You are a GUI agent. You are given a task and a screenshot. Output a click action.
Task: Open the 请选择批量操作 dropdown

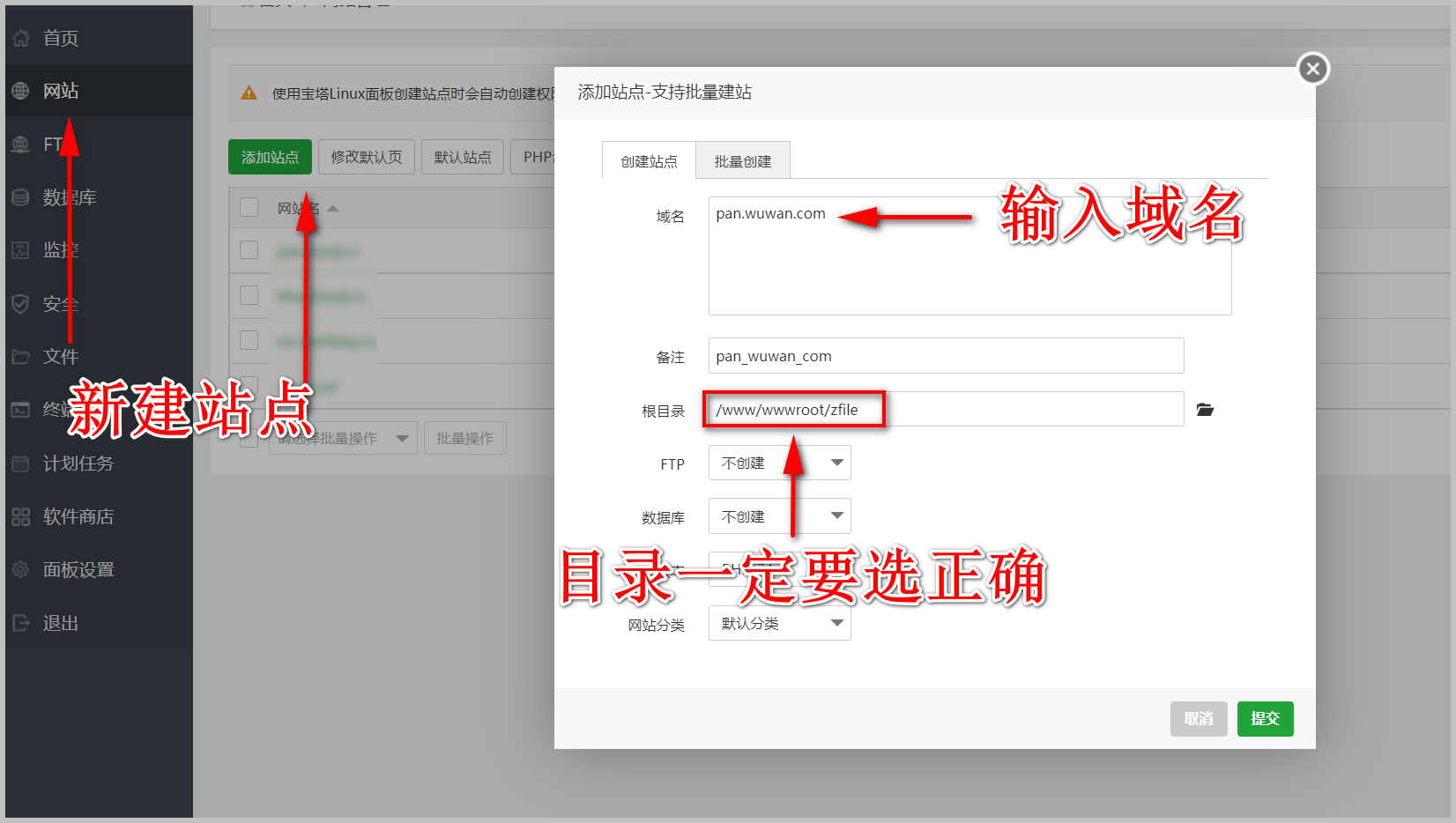point(343,438)
